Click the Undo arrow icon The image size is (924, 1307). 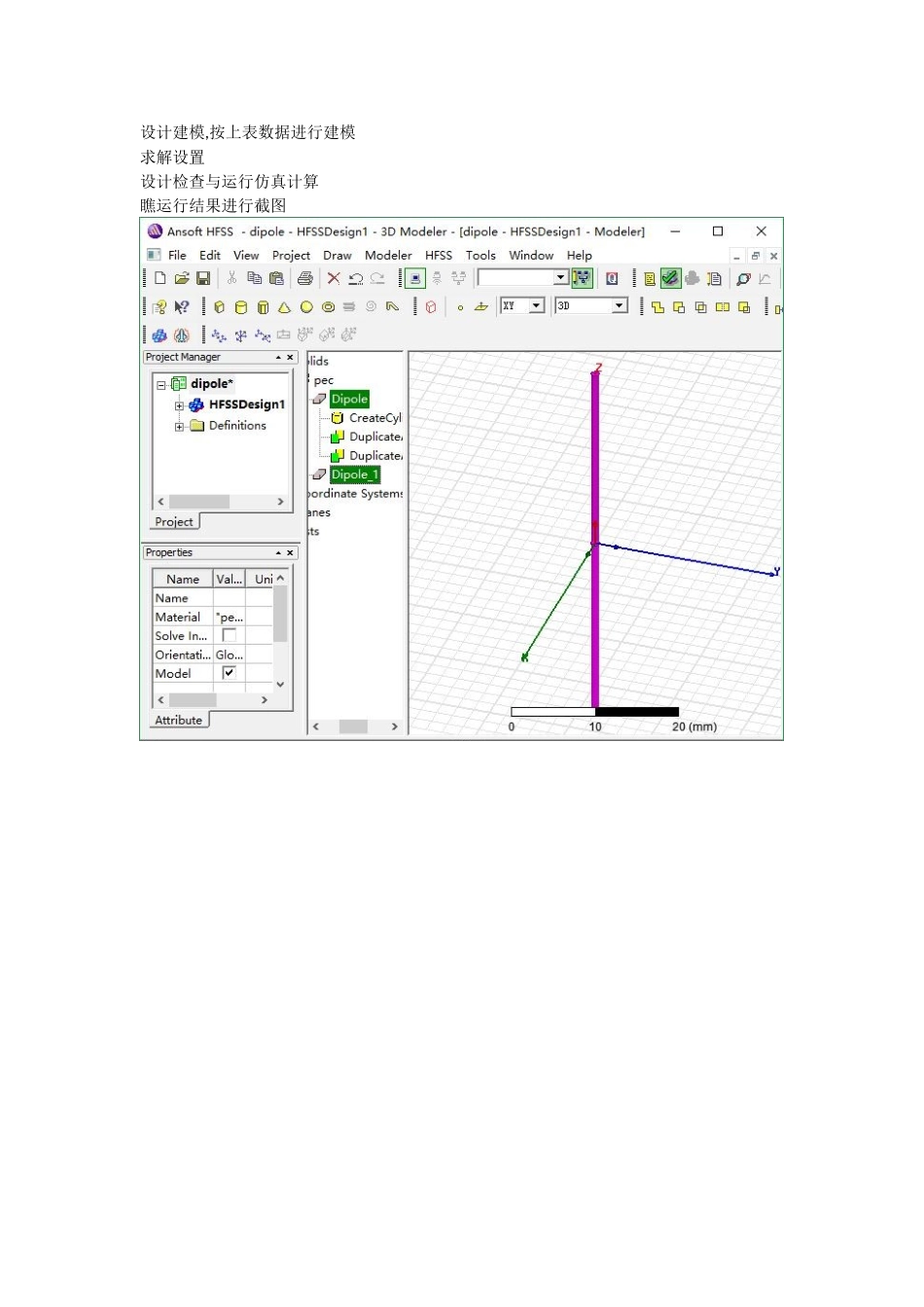pos(355,278)
